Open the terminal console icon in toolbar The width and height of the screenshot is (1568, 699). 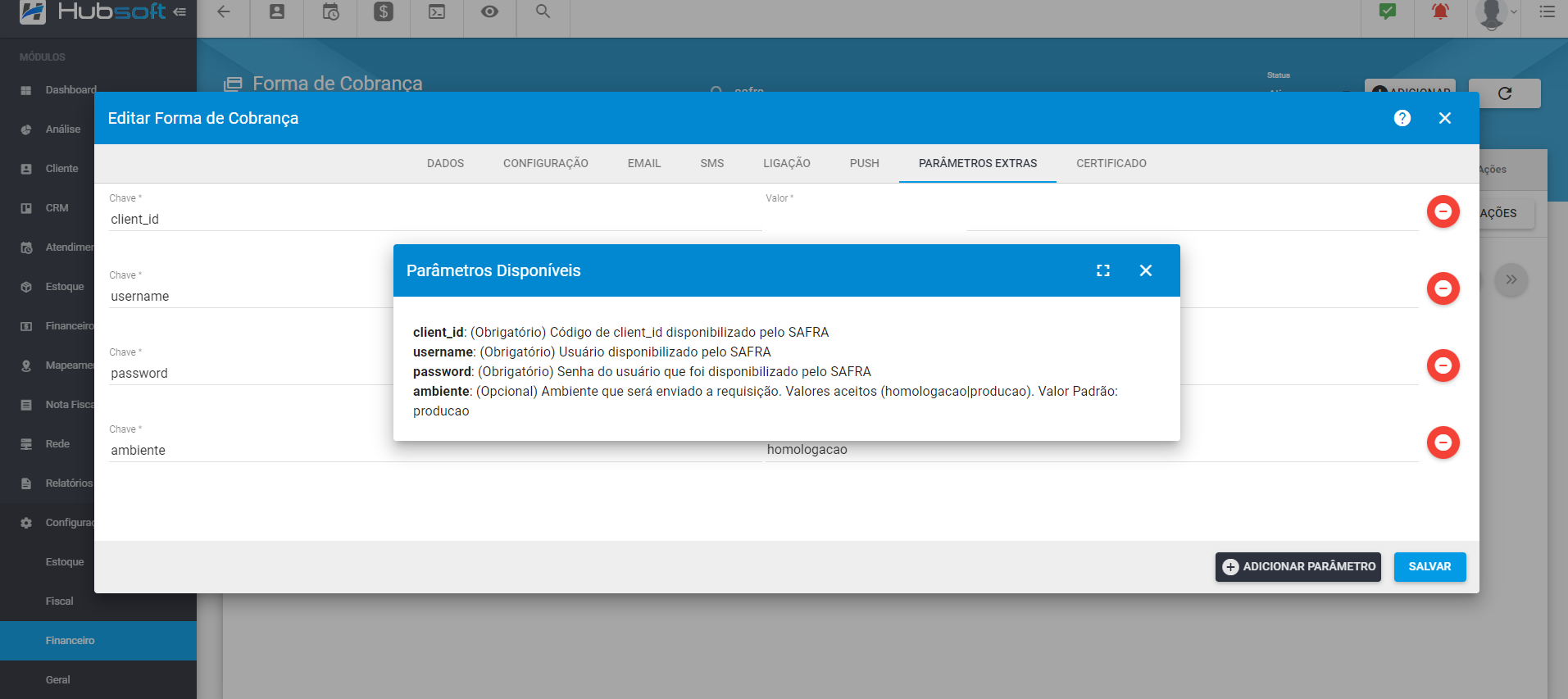pyautogui.click(x=437, y=11)
